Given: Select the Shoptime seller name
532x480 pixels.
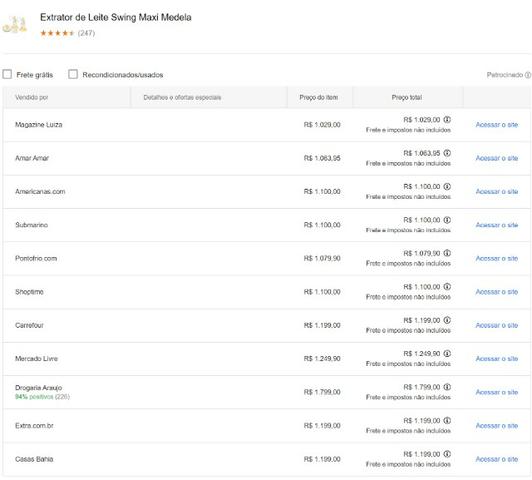Looking at the screenshot, I should point(29,292).
